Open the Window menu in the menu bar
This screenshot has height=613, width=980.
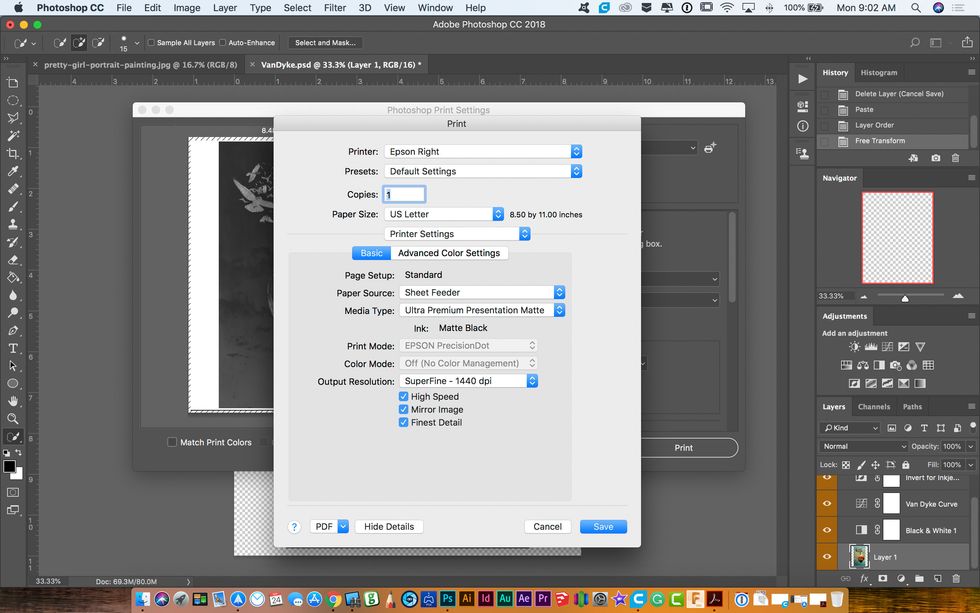pyautogui.click(x=435, y=7)
